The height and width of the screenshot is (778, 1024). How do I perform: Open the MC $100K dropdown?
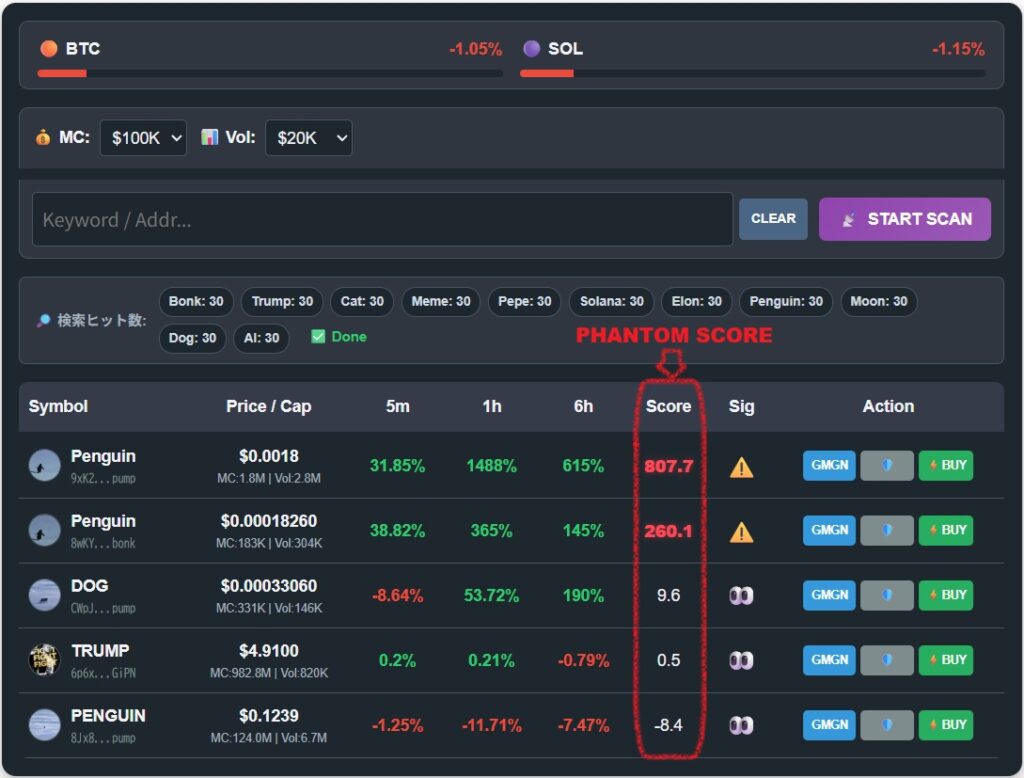(143, 138)
